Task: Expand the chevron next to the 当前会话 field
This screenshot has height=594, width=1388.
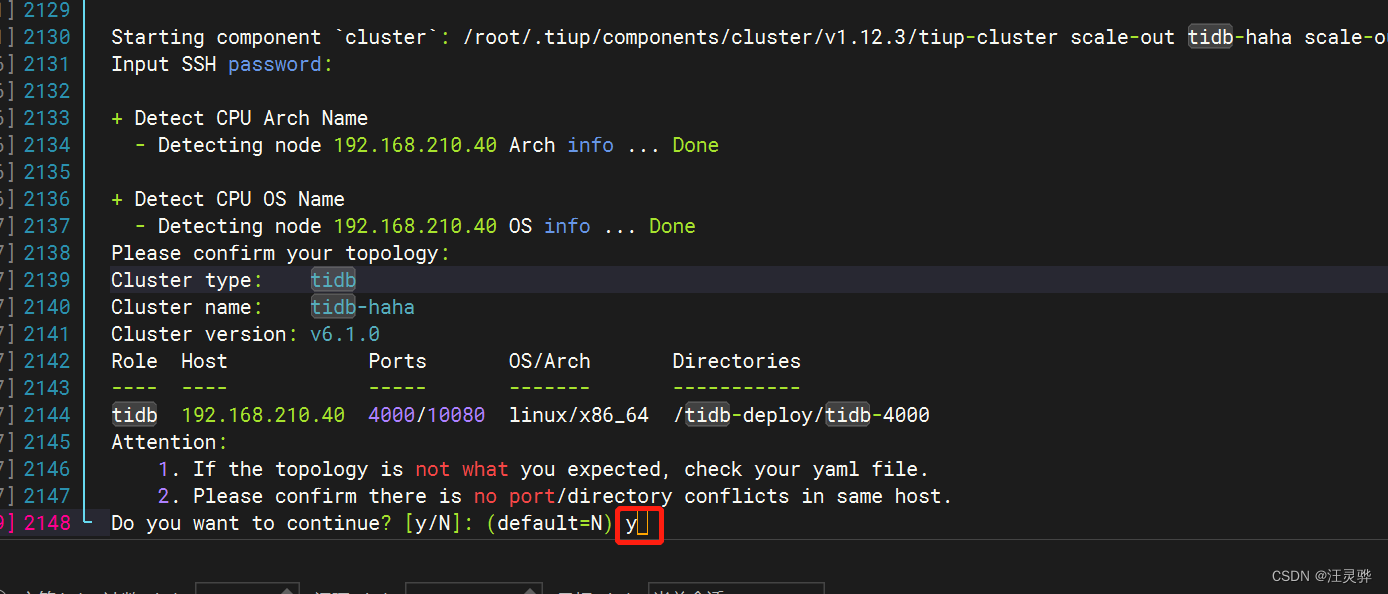Action: (815, 588)
